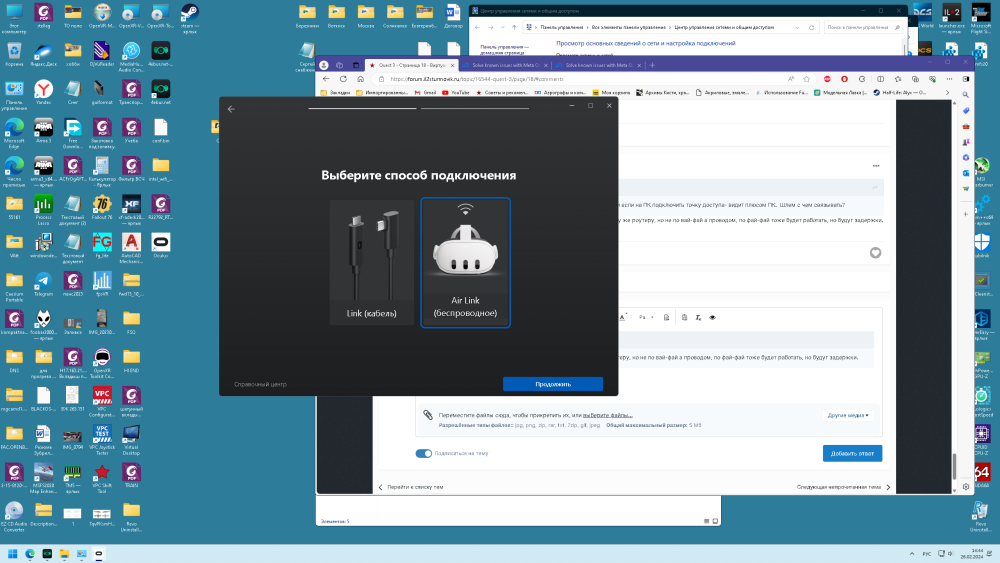Open the Oculus desktop shortcut
The width and height of the screenshot is (1000, 563).
(x=161, y=246)
